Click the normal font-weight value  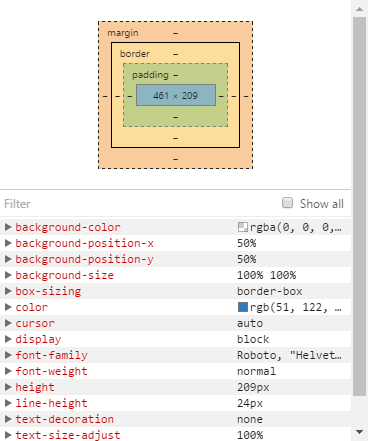coord(256,371)
